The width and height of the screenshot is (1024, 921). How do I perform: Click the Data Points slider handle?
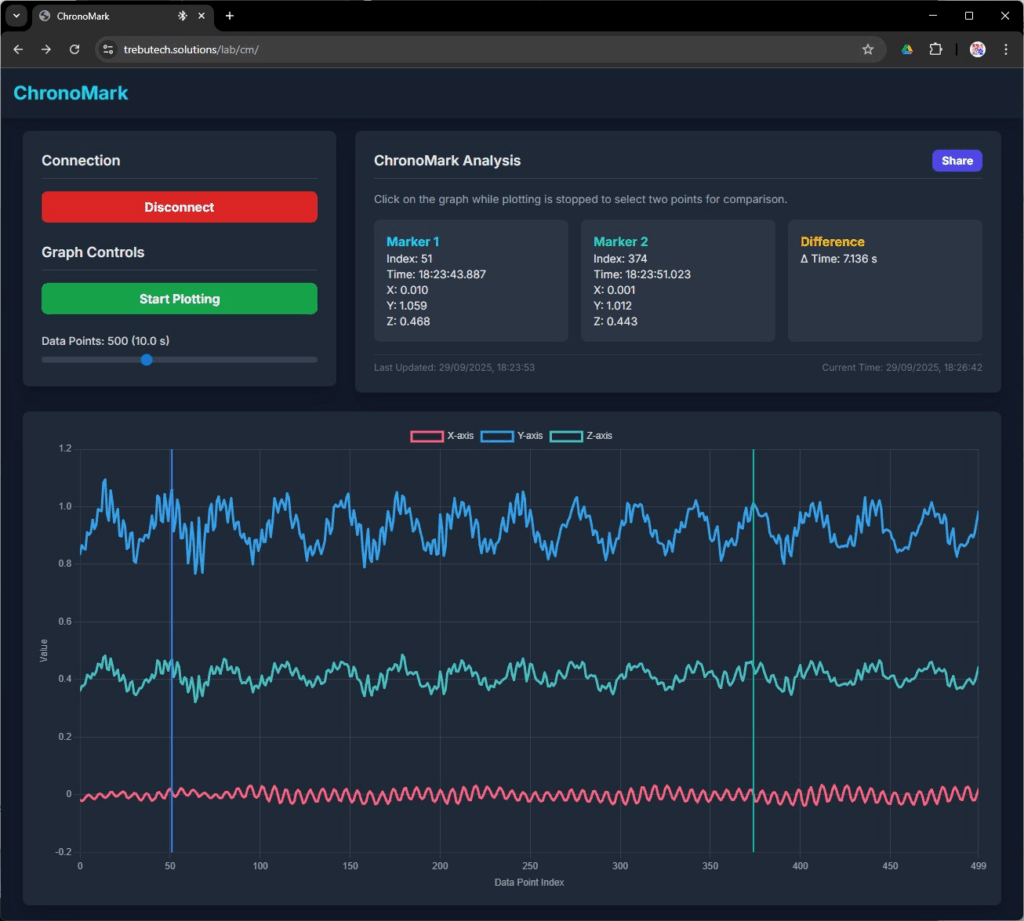click(x=147, y=359)
